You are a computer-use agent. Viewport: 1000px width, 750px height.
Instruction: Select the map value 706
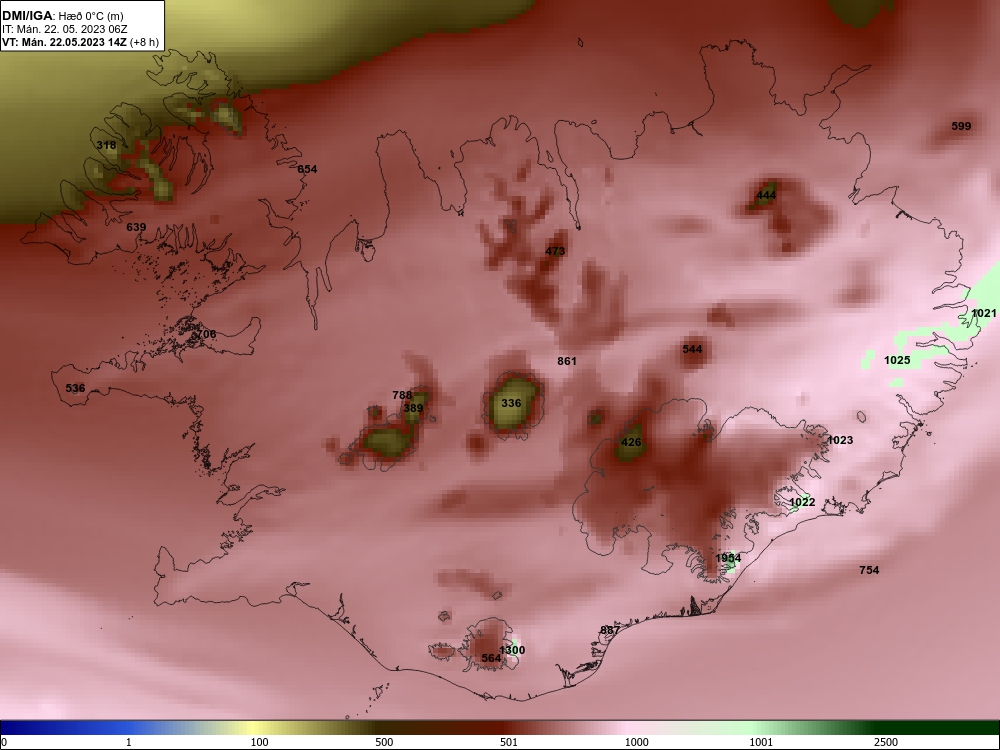click(x=207, y=334)
